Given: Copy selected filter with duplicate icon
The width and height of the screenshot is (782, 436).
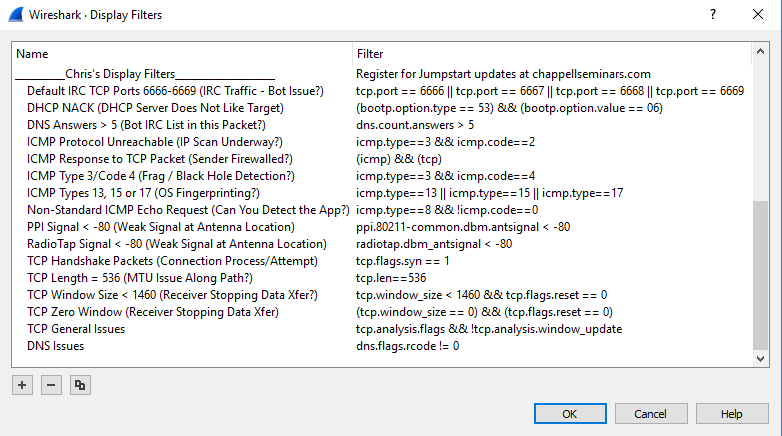Looking at the screenshot, I should (80, 385).
